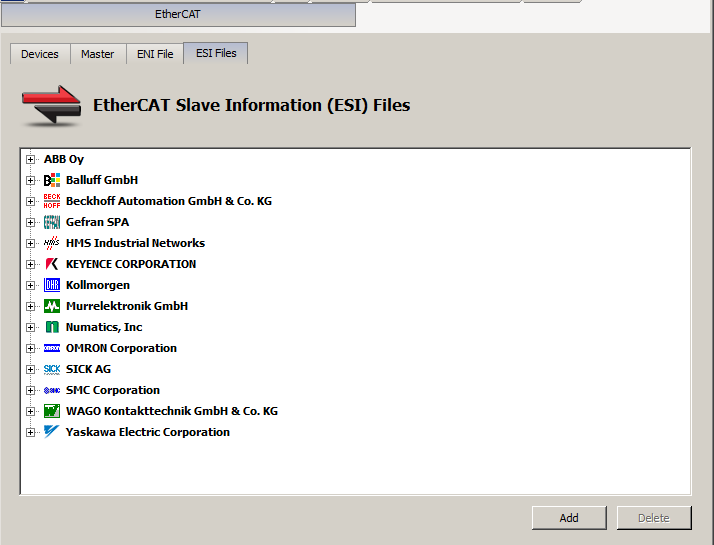Click the Balluff GmbH vendor logo icon

(x=52, y=180)
